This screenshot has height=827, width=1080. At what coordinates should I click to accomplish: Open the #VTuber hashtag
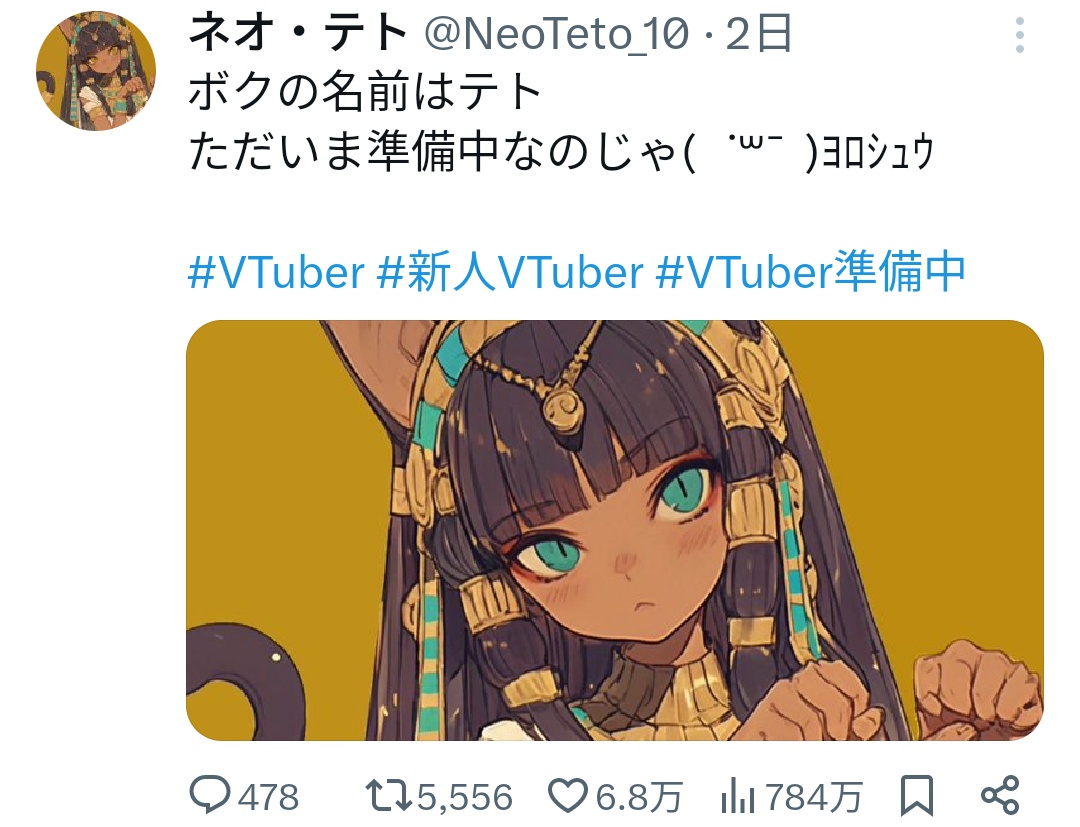pyautogui.click(x=276, y=273)
